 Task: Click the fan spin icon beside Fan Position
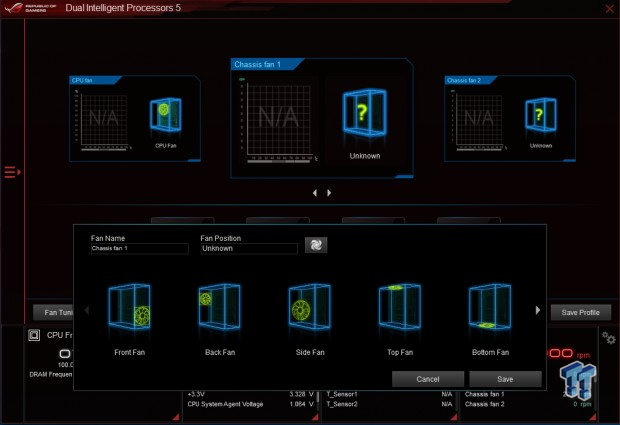tap(316, 245)
